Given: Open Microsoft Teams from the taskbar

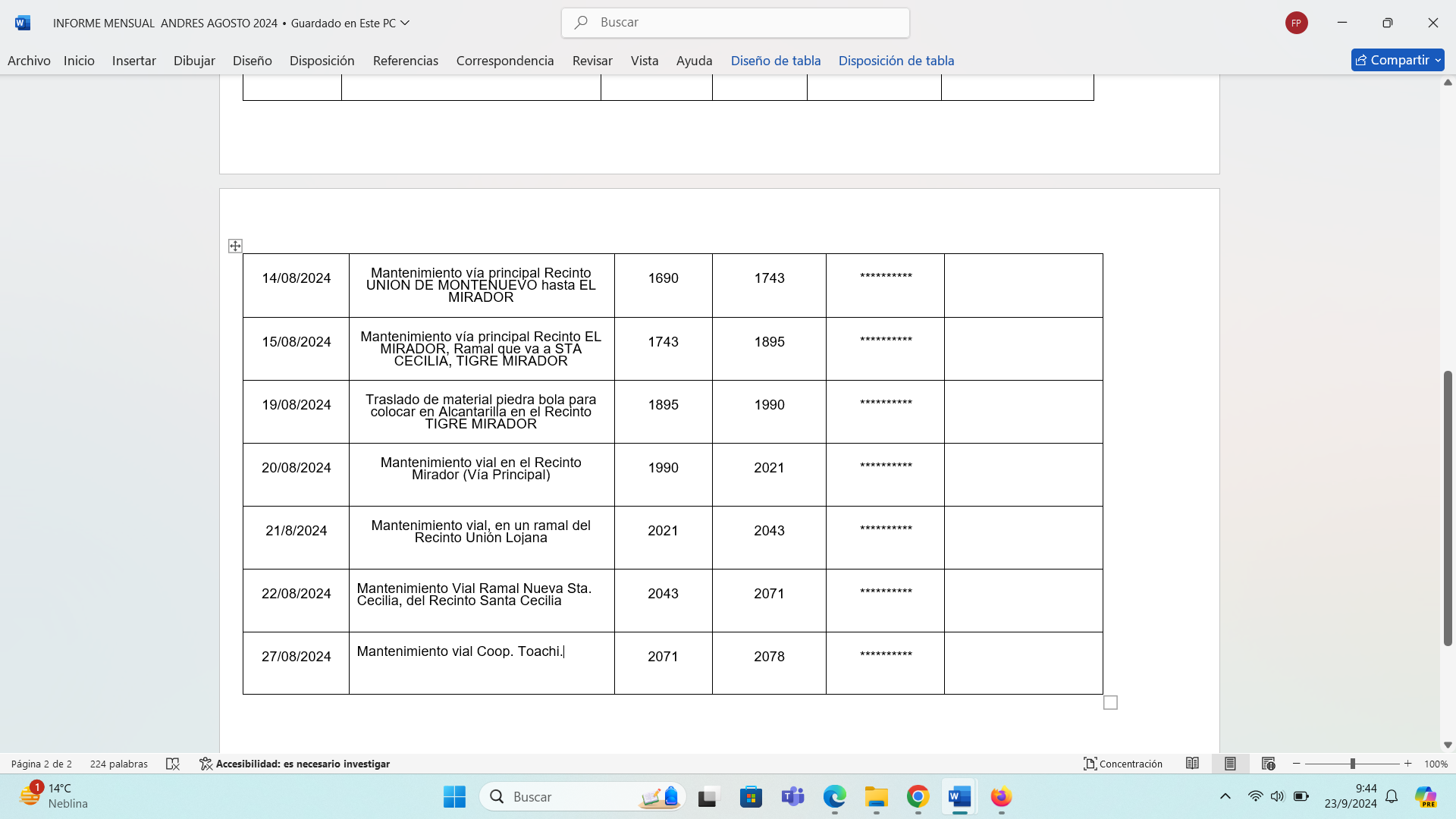Looking at the screenshot, I should pos(792,797).
